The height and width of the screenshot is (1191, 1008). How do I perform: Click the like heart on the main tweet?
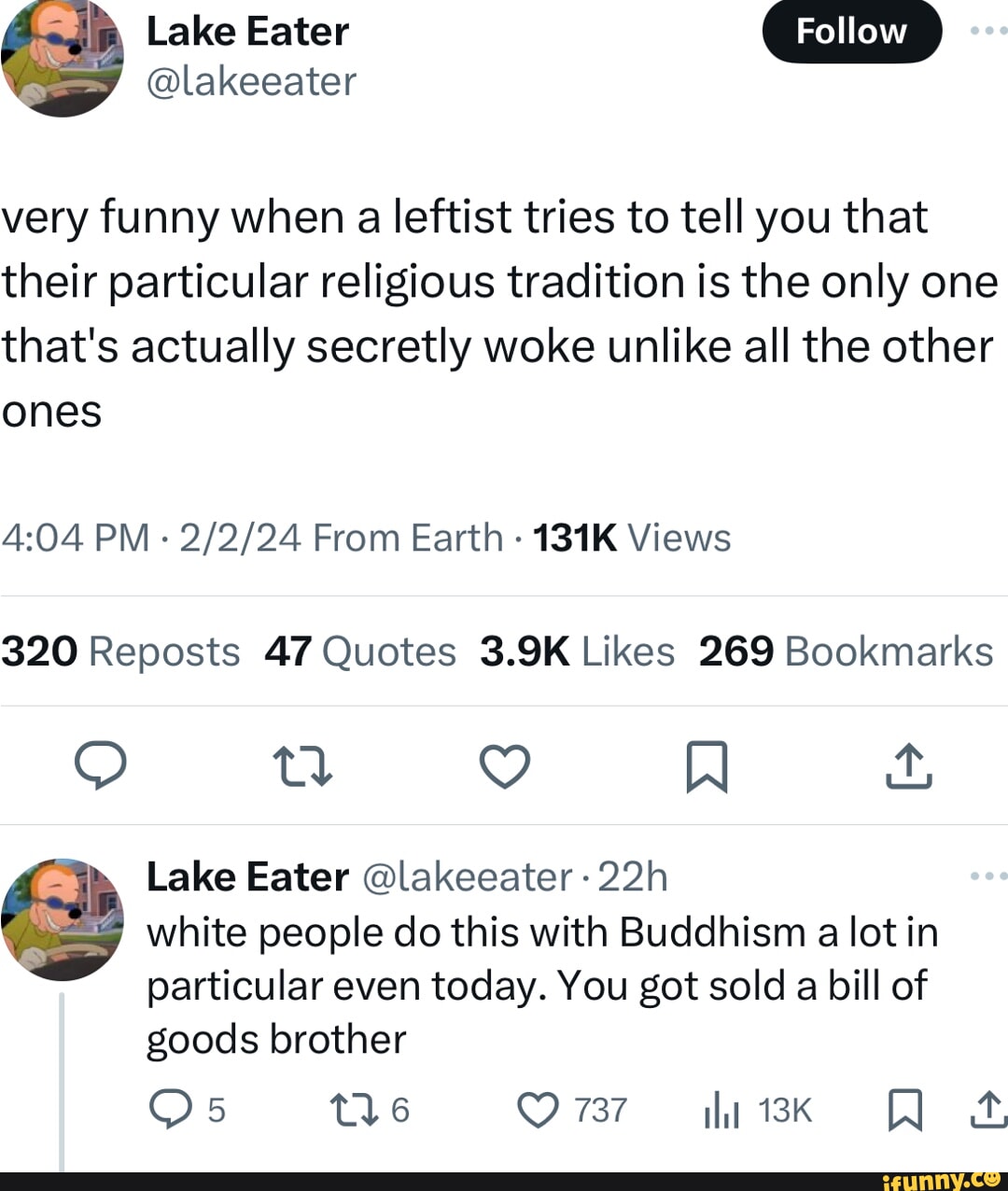point(504,767)
